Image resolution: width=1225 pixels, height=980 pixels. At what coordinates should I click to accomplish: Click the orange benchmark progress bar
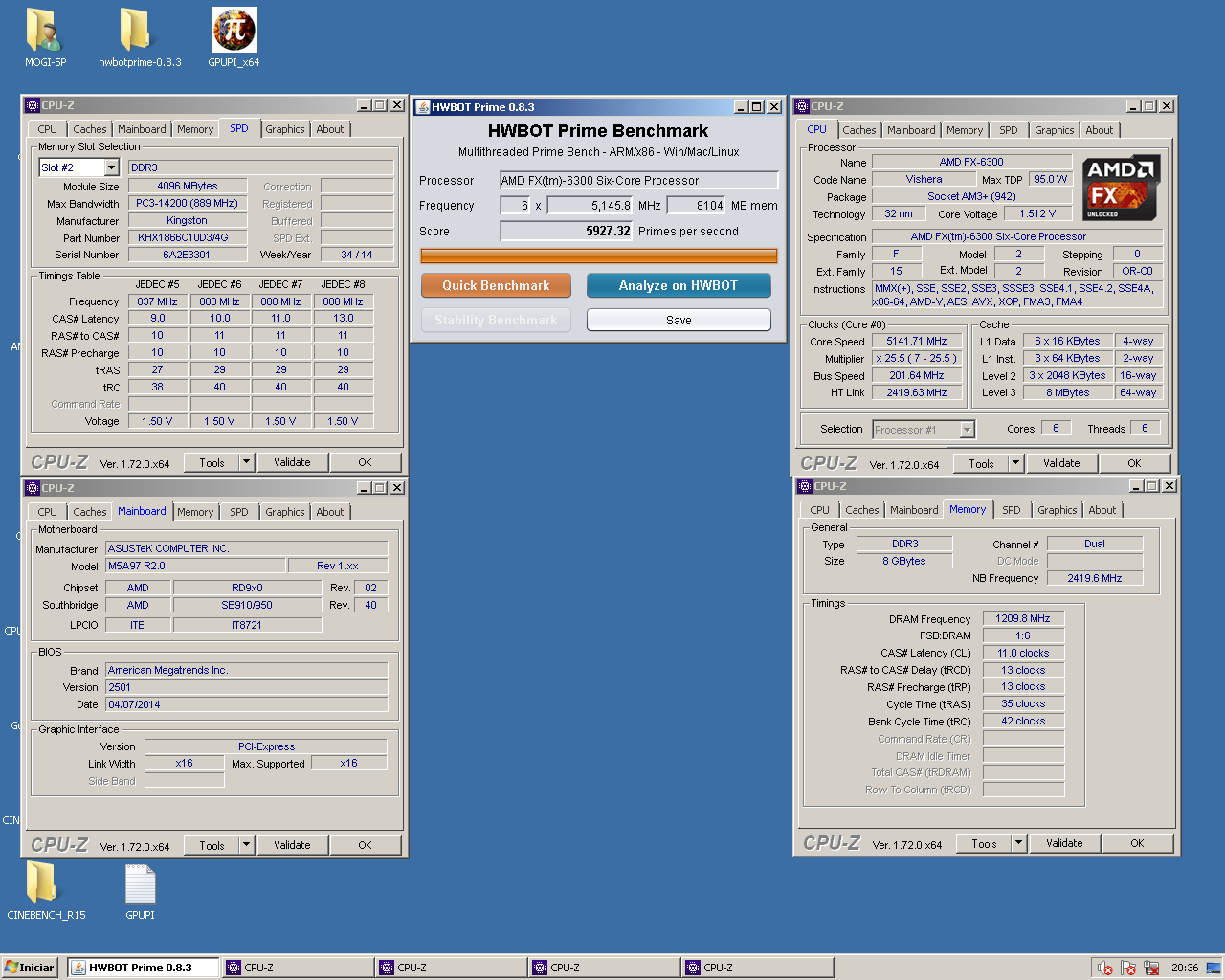pyautogui.click(x=599, y=256)
